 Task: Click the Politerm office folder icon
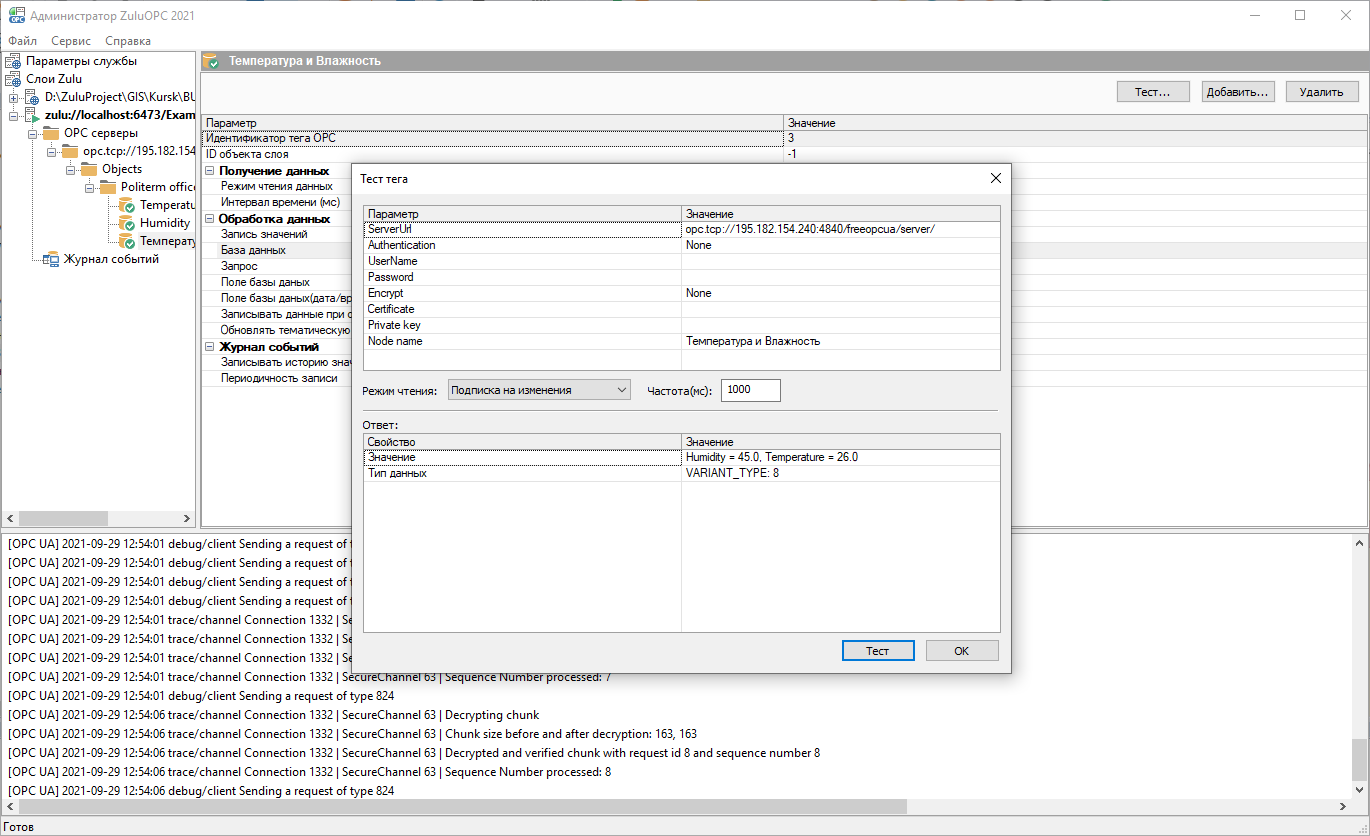(x=108, y=187)
